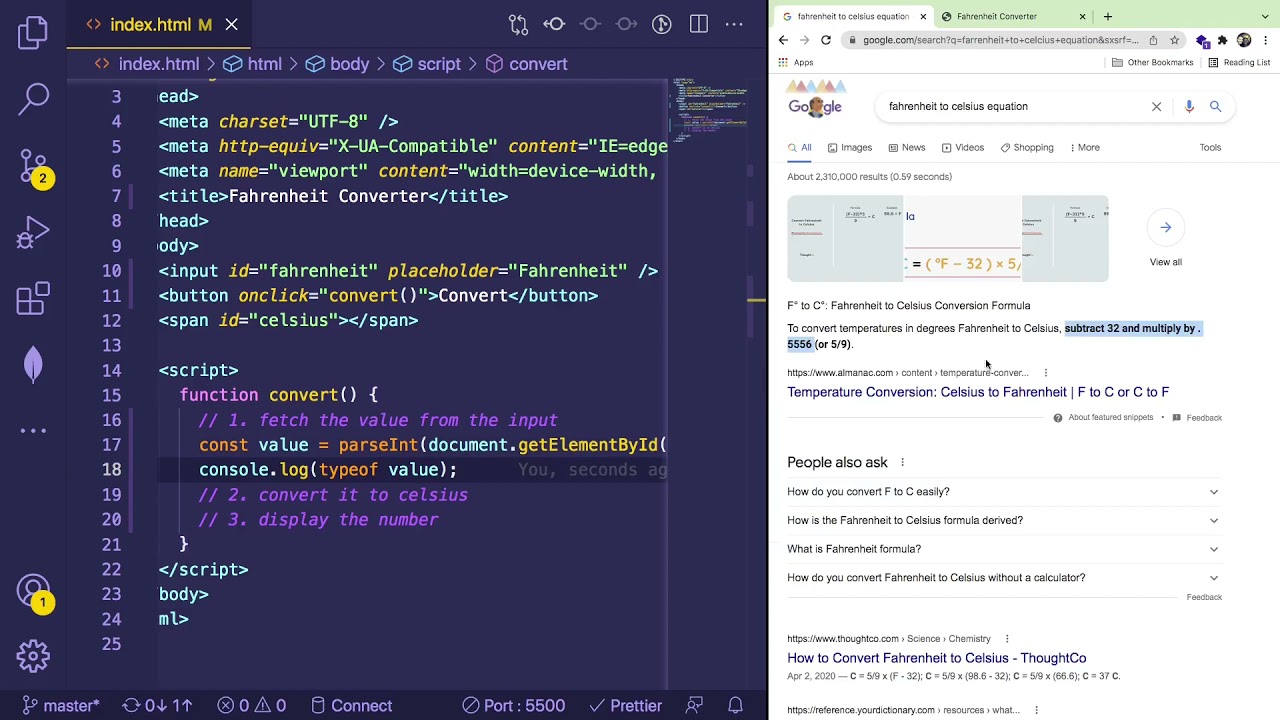Viewport: 1280px width, 720px height.
Task: Open notifications bell in status bar
Action: [x=736, y=705]
